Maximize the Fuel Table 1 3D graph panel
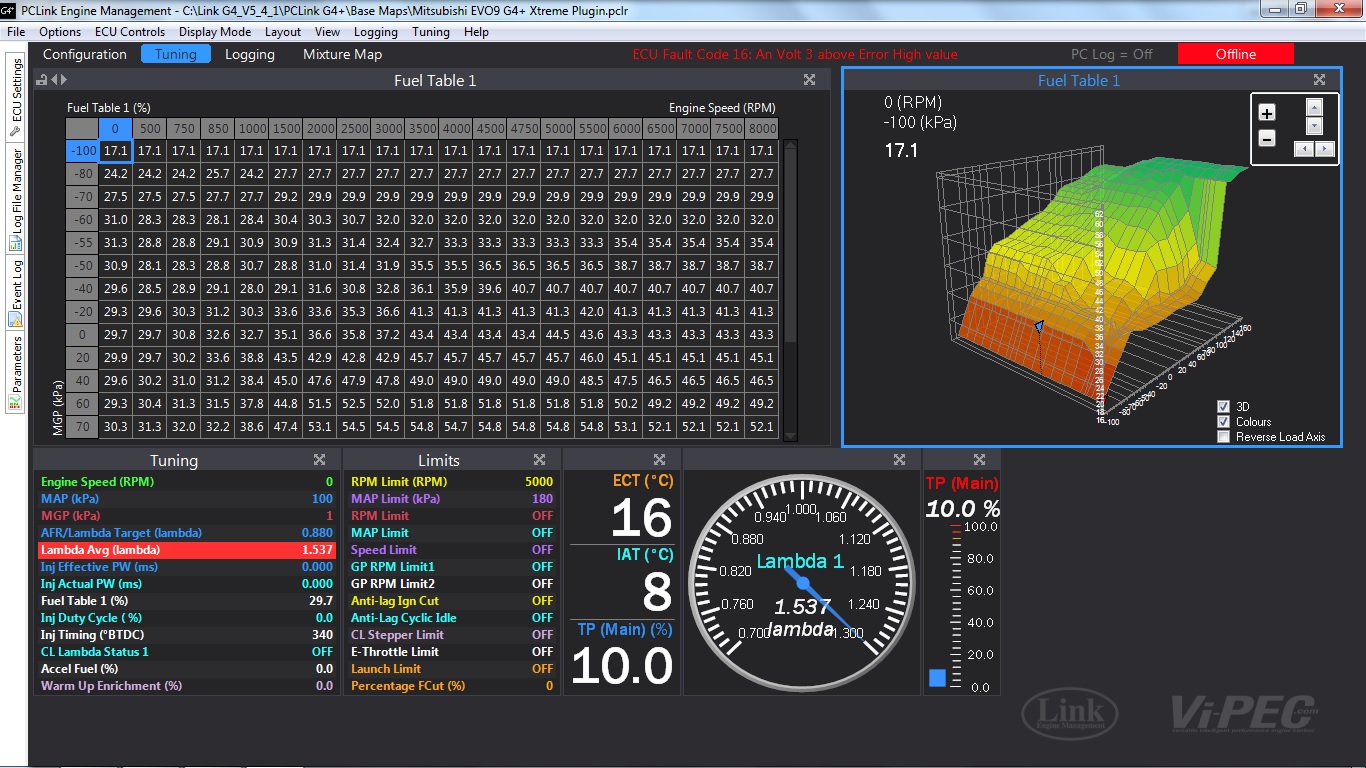The height and width of the screenshot is (768, 1366). [1320, 80]
